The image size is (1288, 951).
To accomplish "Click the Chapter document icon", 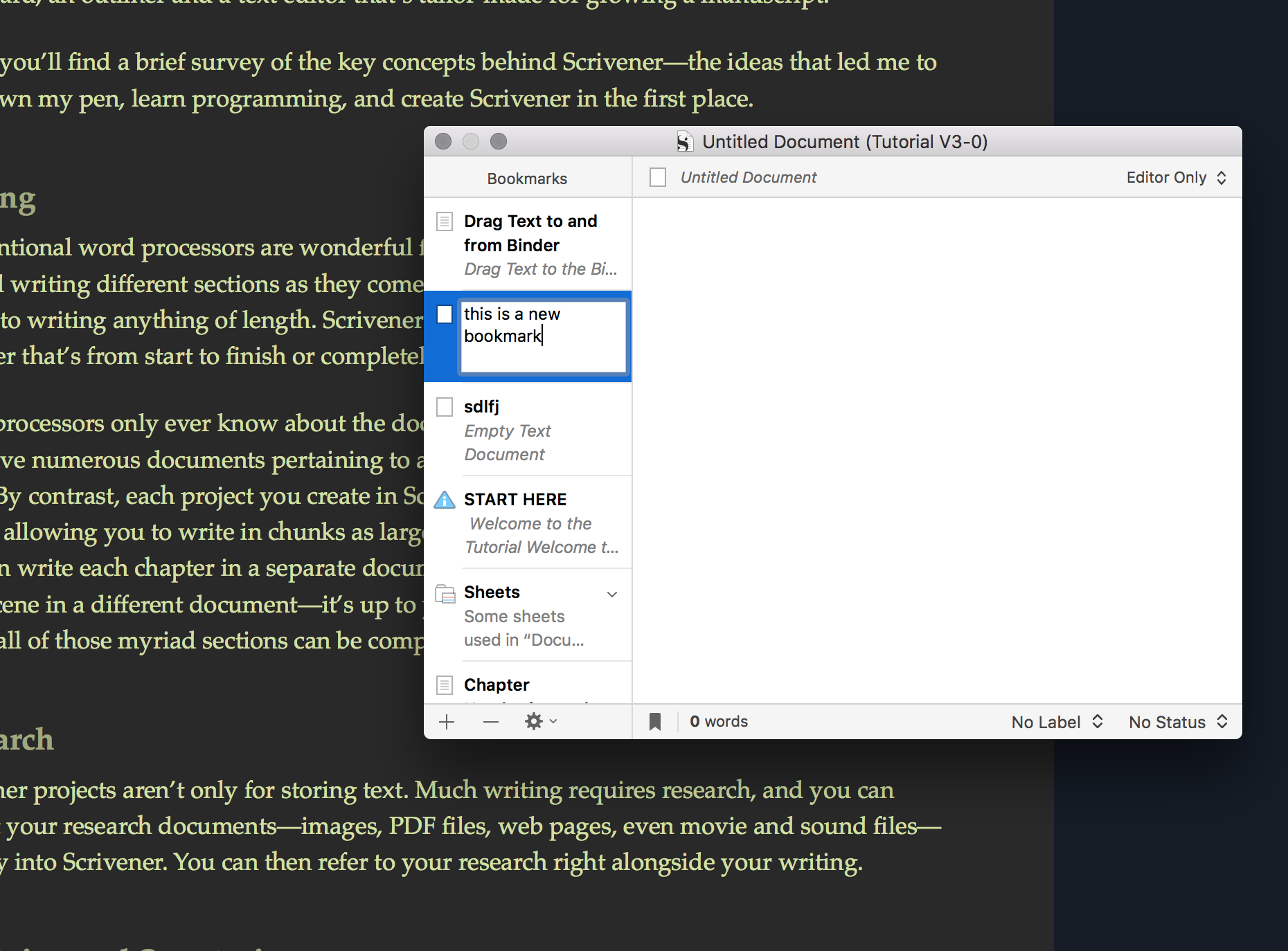I will (445, 685).
